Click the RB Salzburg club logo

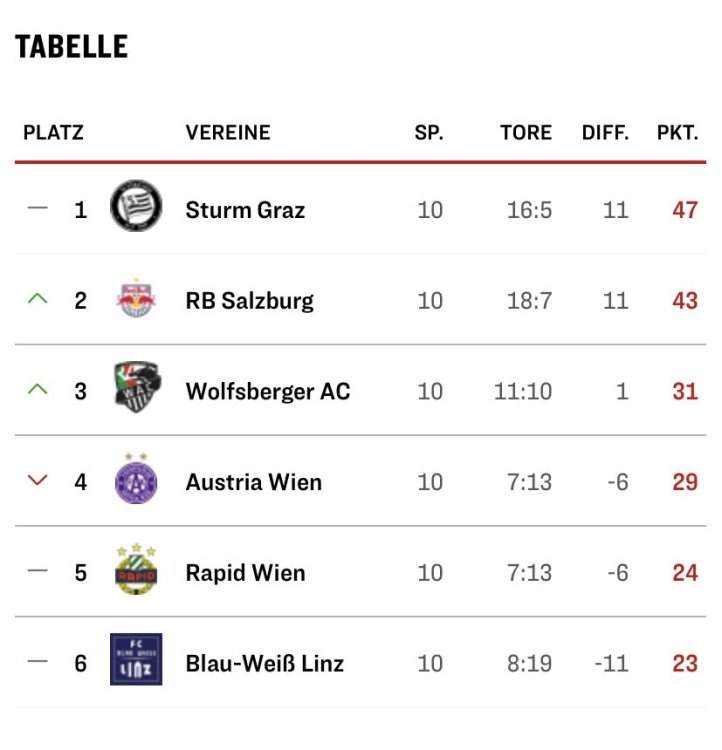[x=136, y=299]
